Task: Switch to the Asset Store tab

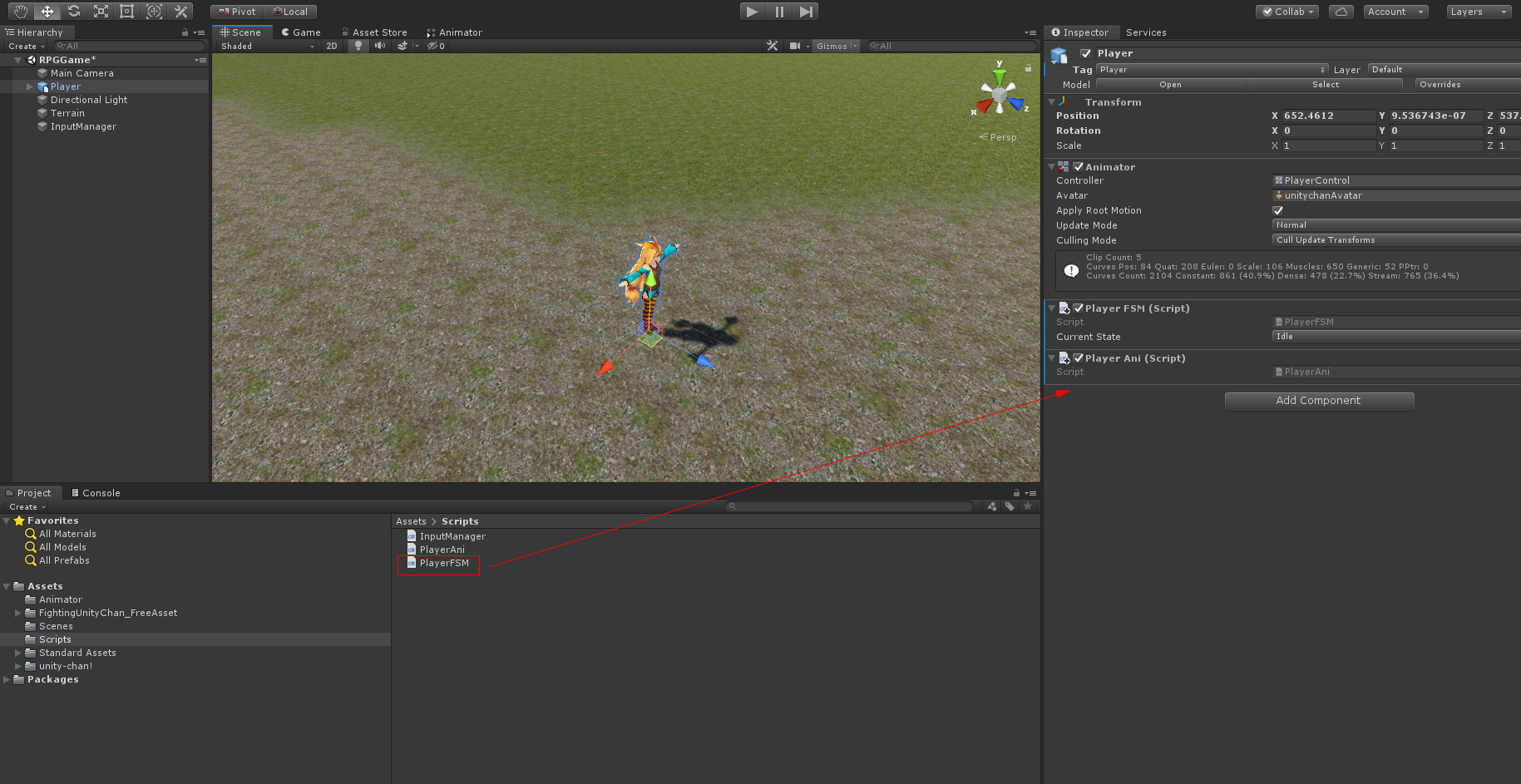Action: (x=374, y=32)
